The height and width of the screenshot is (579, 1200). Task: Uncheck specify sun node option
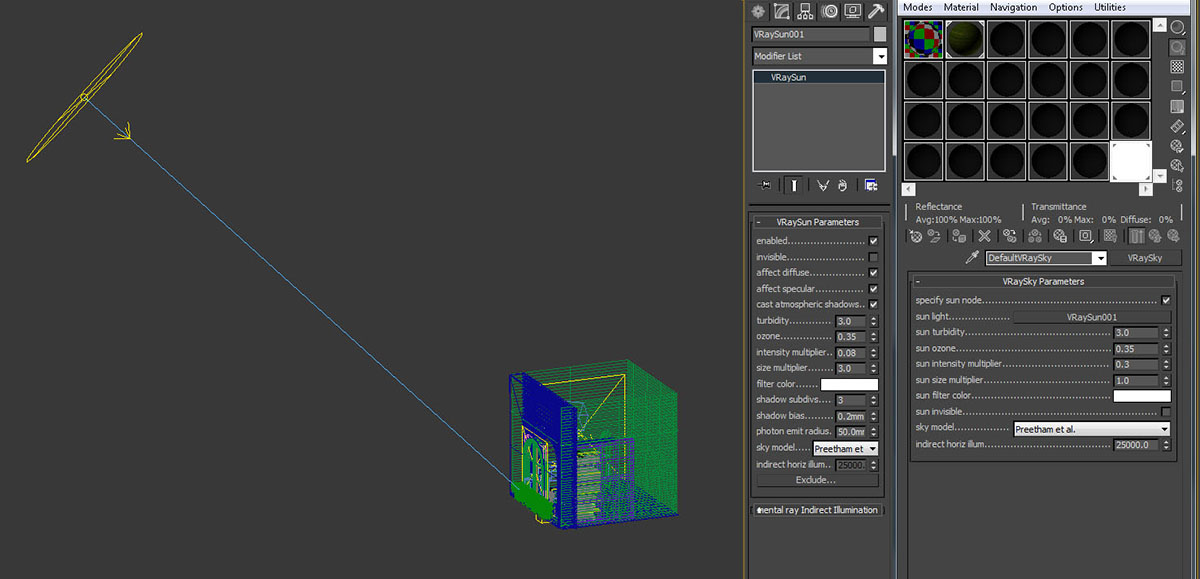click(x=1165, y=300)
